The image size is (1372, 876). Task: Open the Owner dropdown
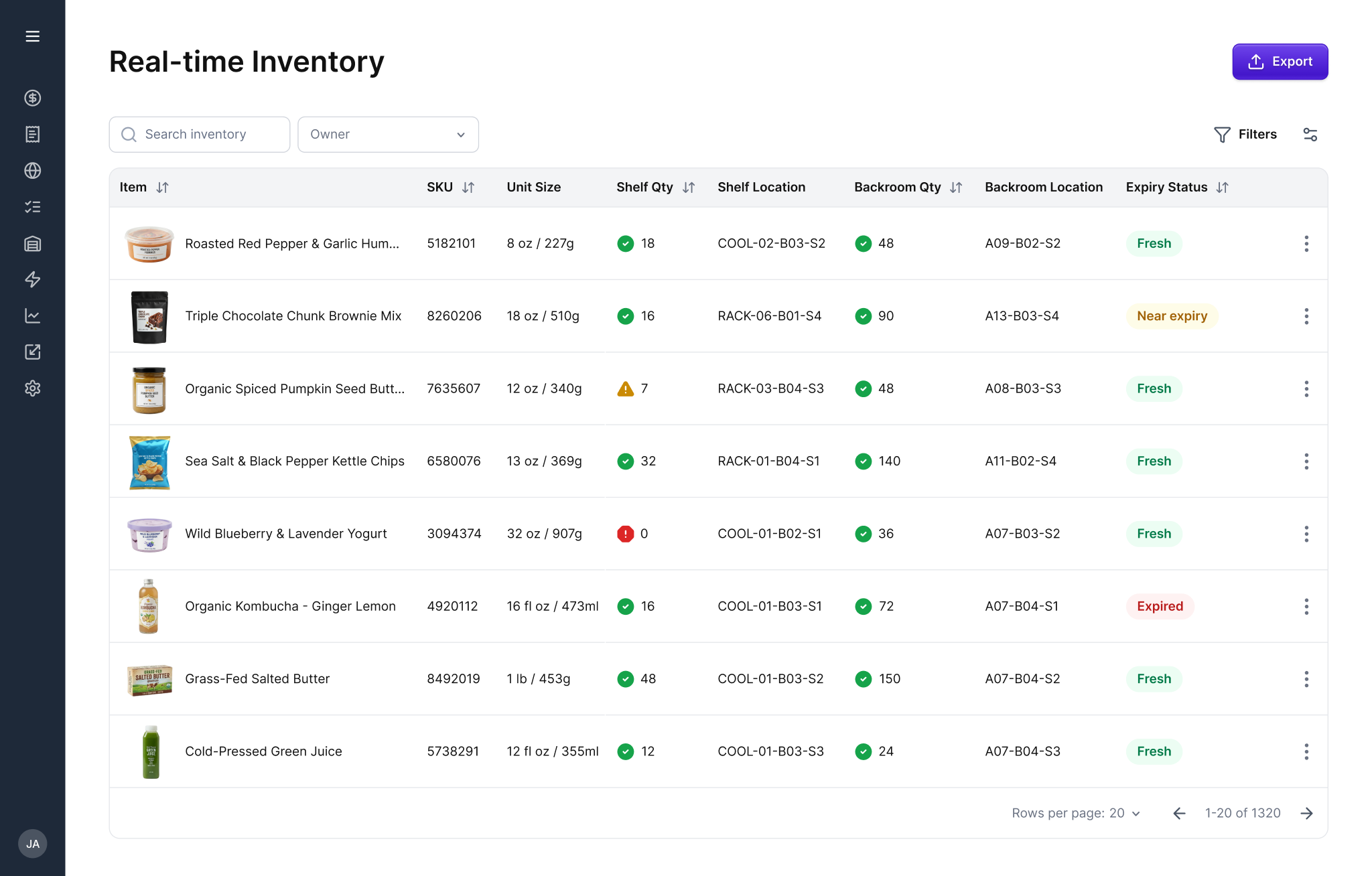[x=388, y=134]
